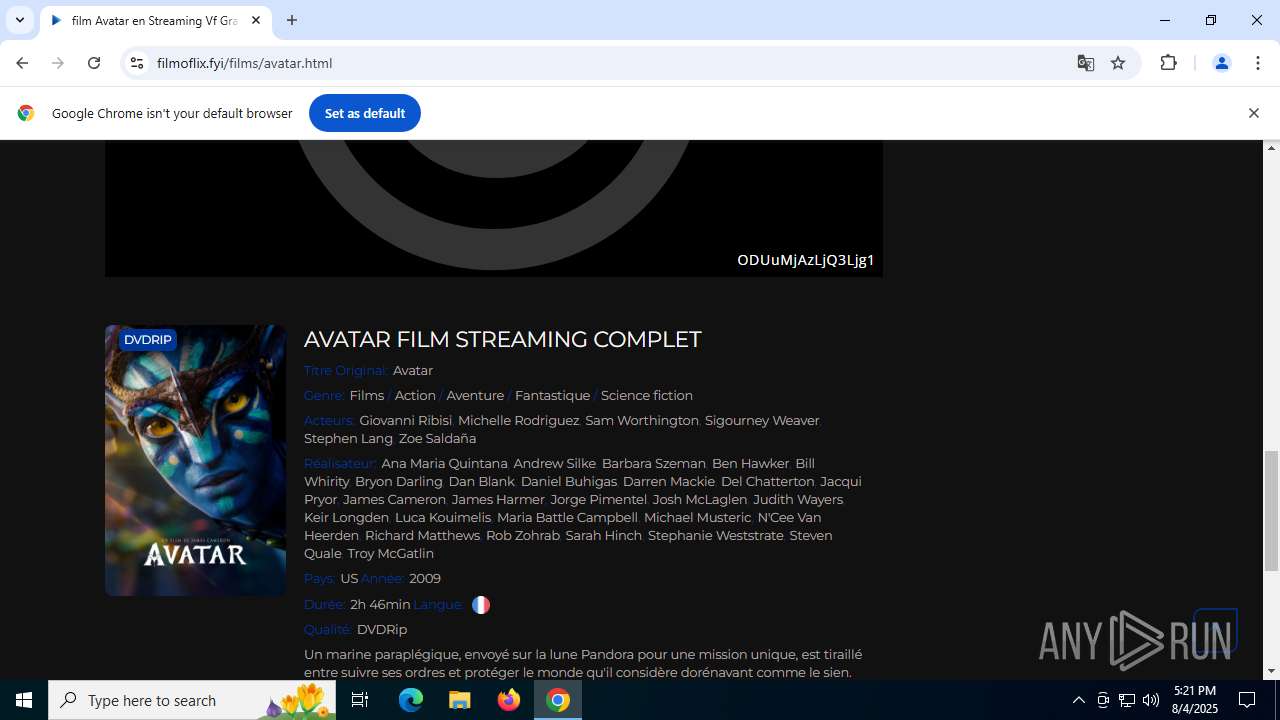Dismiss the default browser notification bar
The width and height of the screenshot is (1280, 720).
point(1253,113)
